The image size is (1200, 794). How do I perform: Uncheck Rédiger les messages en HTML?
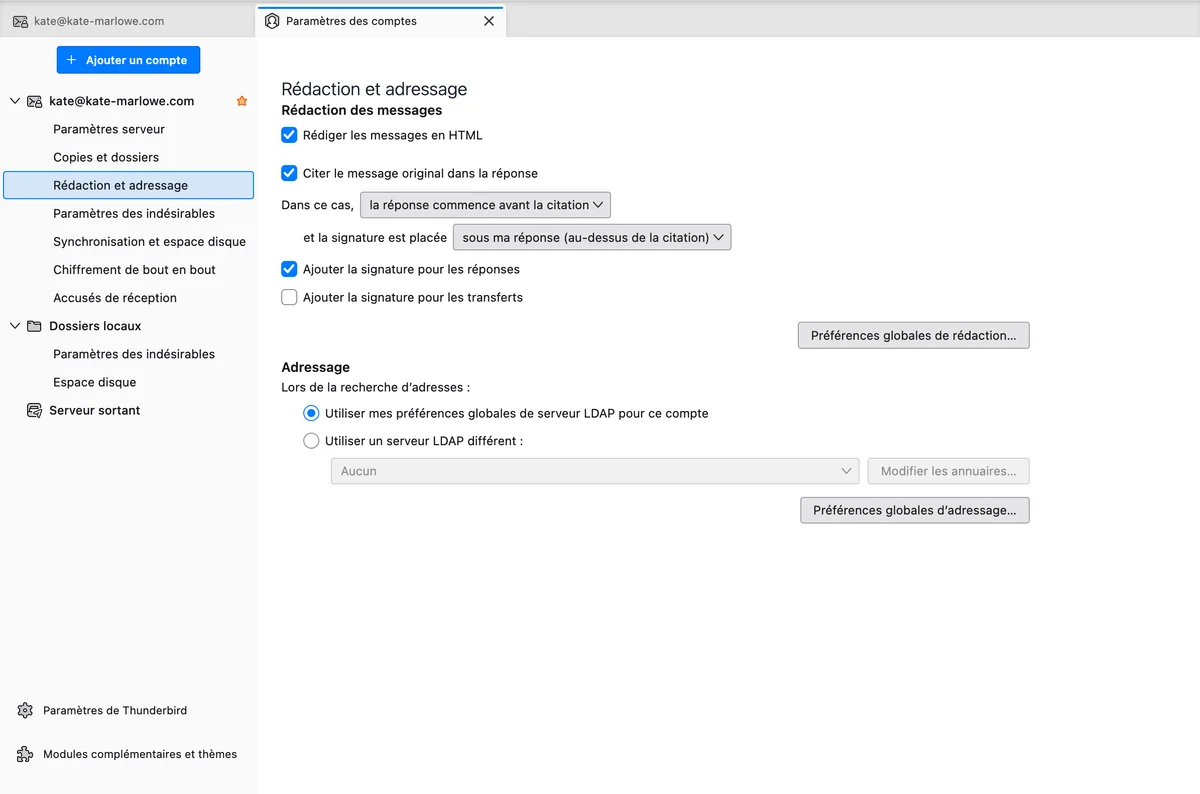[289, 135]
